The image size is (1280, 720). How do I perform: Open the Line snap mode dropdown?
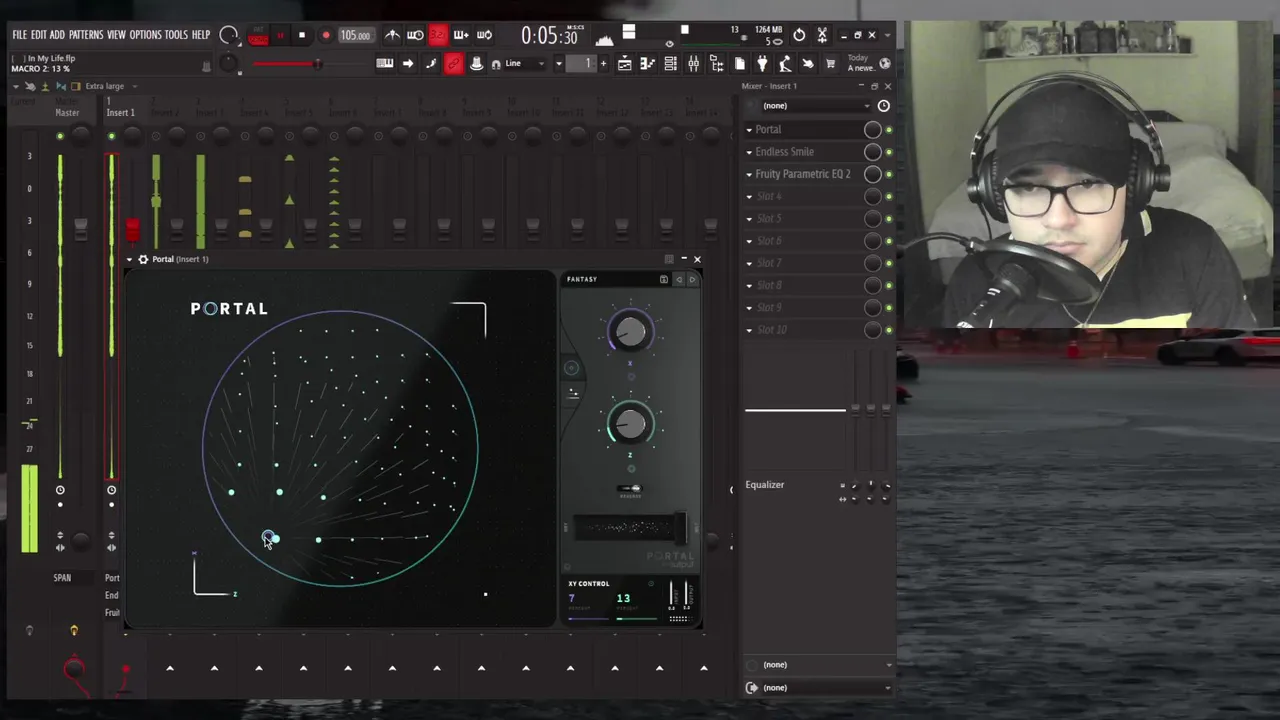point(526,63)
